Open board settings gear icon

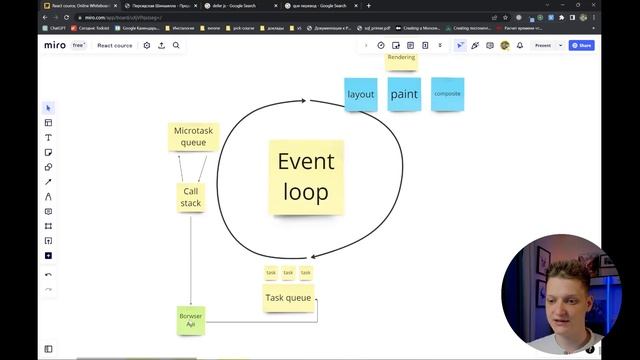coord(147,45)
